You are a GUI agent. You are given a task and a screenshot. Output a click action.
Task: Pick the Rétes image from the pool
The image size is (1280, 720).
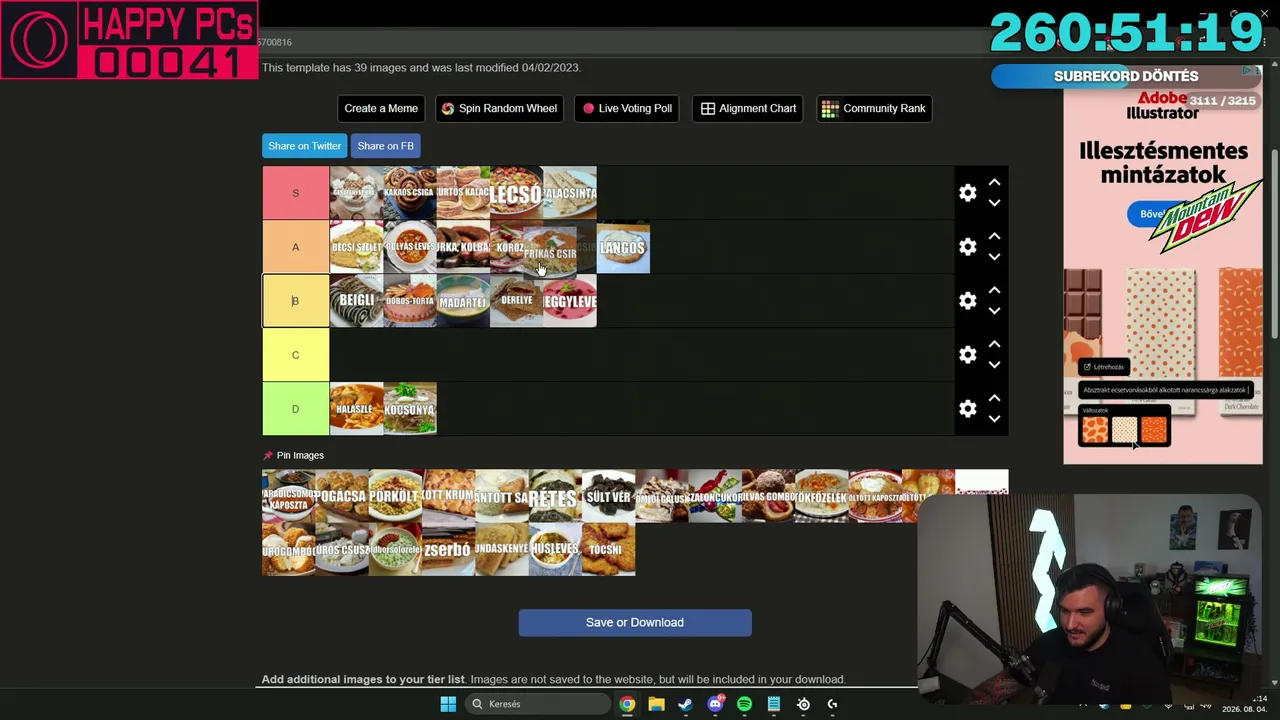[x=555, y=496]
